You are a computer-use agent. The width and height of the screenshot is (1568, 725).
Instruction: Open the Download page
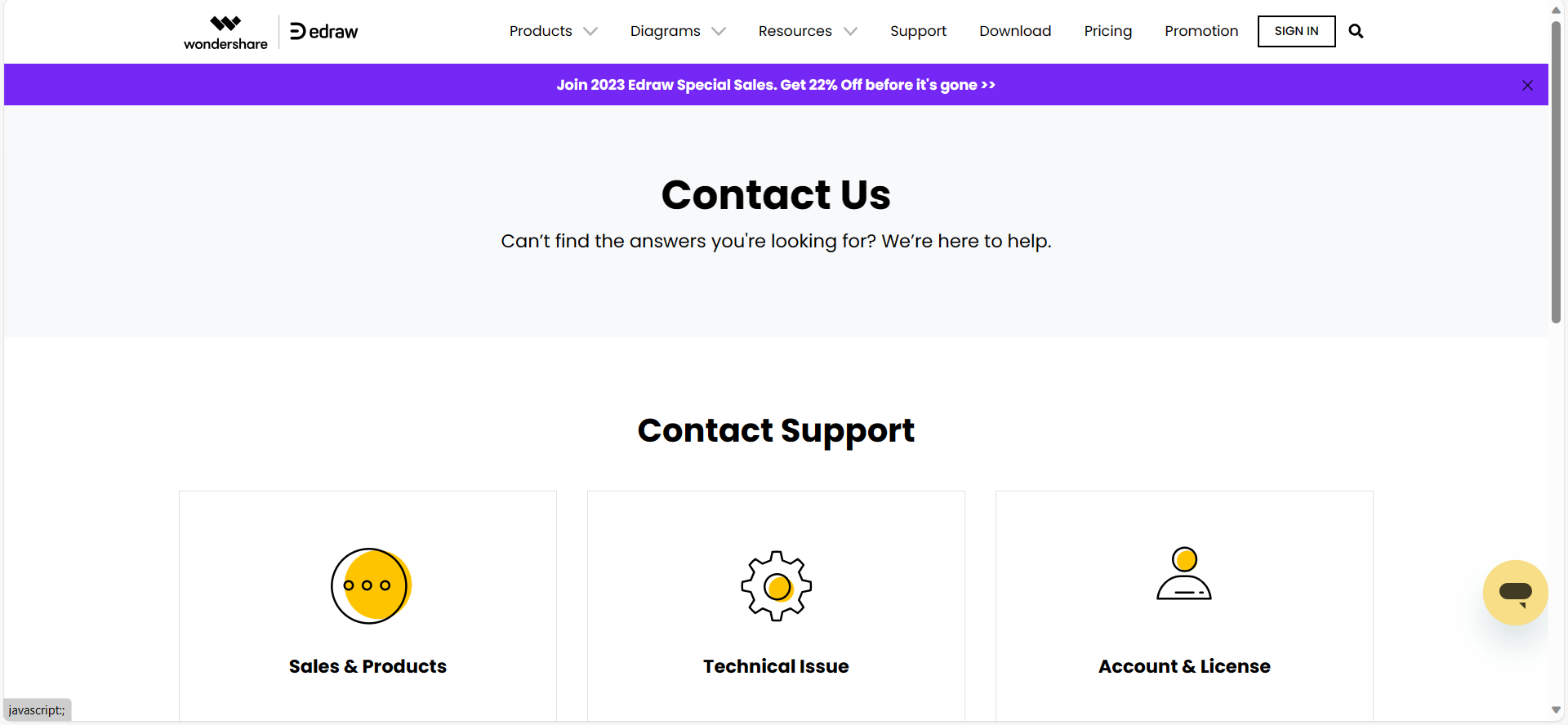(1015, 31)
